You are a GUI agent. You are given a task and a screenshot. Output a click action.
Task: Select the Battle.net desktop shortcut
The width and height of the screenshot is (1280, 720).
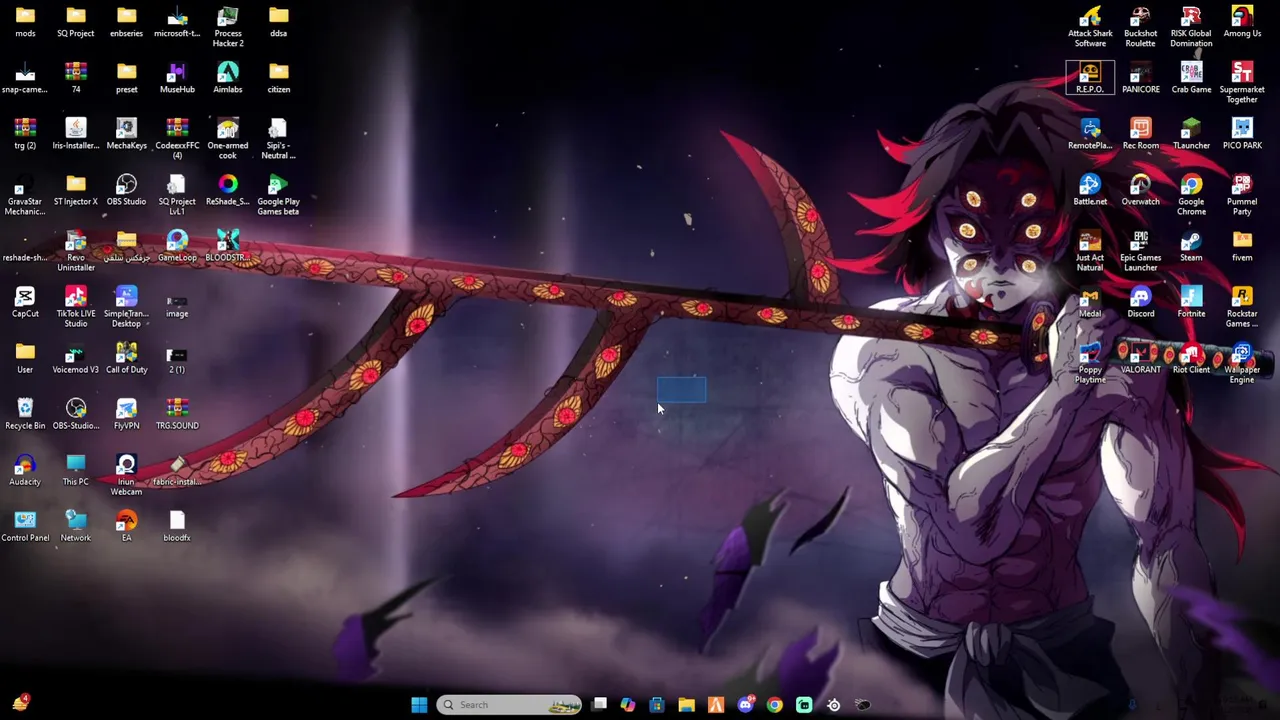pos(1090,189)
